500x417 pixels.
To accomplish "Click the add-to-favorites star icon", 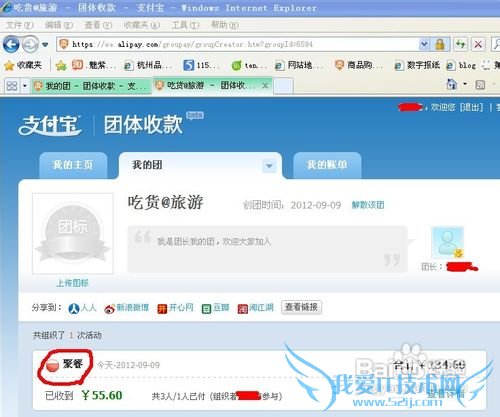I will [61, 65].
